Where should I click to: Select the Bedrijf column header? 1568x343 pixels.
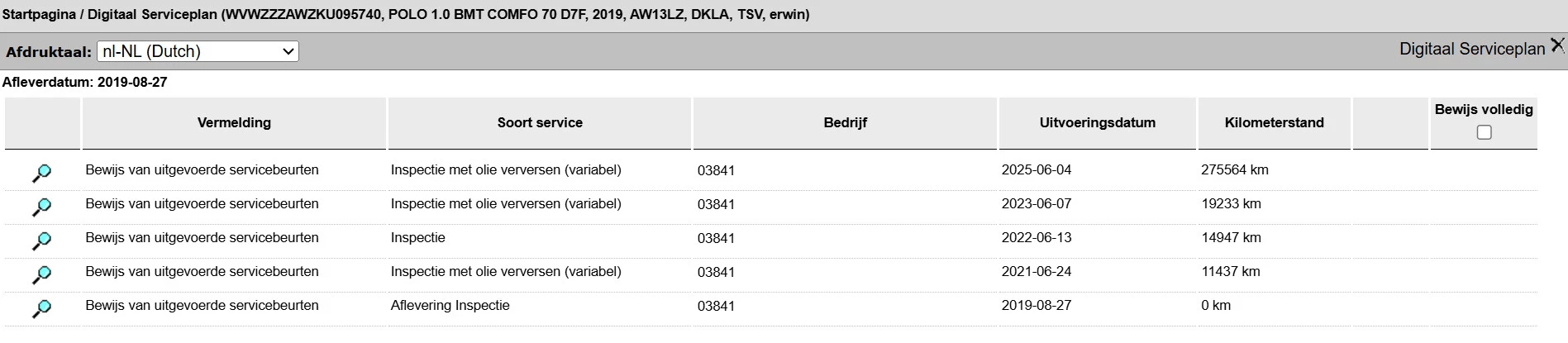pos(845,122)
